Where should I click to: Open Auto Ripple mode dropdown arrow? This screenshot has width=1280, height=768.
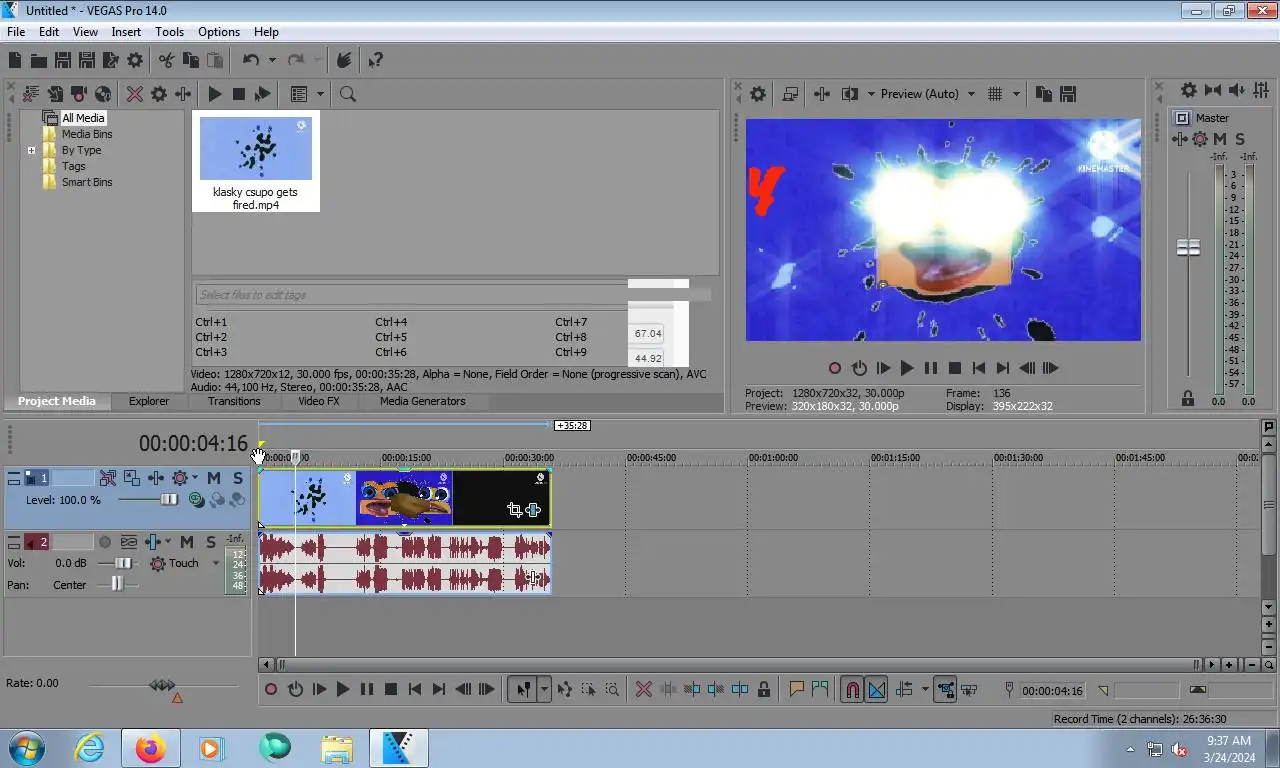tap(924, 690)
